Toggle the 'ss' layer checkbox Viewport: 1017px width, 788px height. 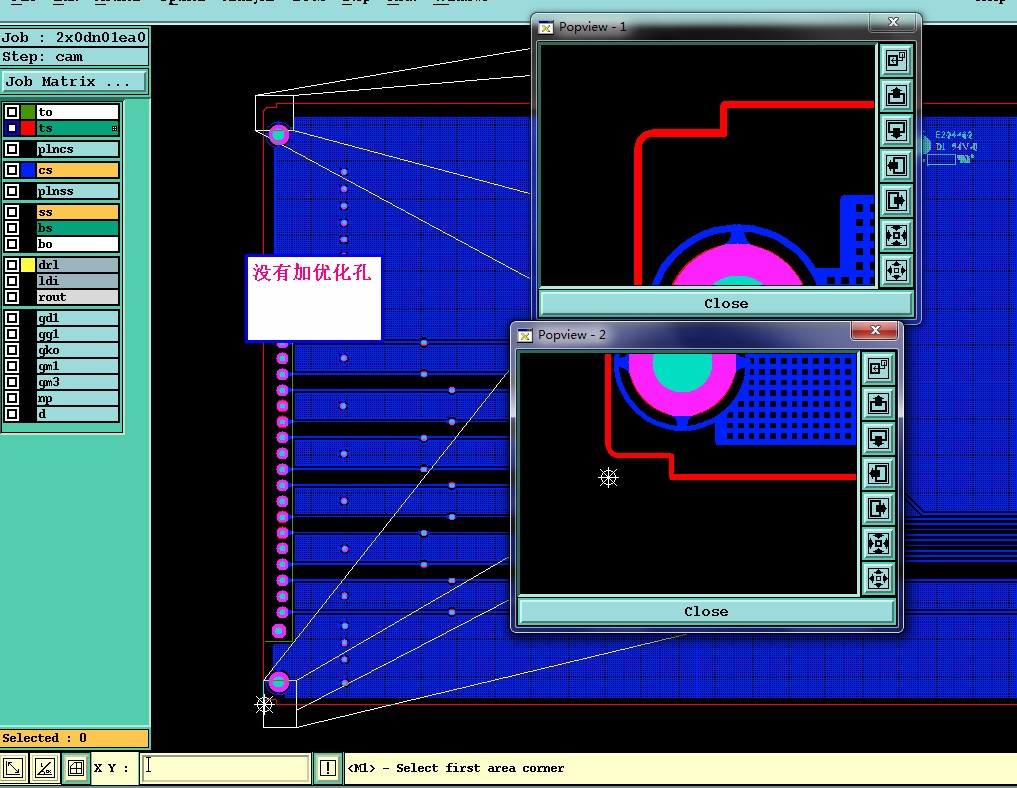12,212
